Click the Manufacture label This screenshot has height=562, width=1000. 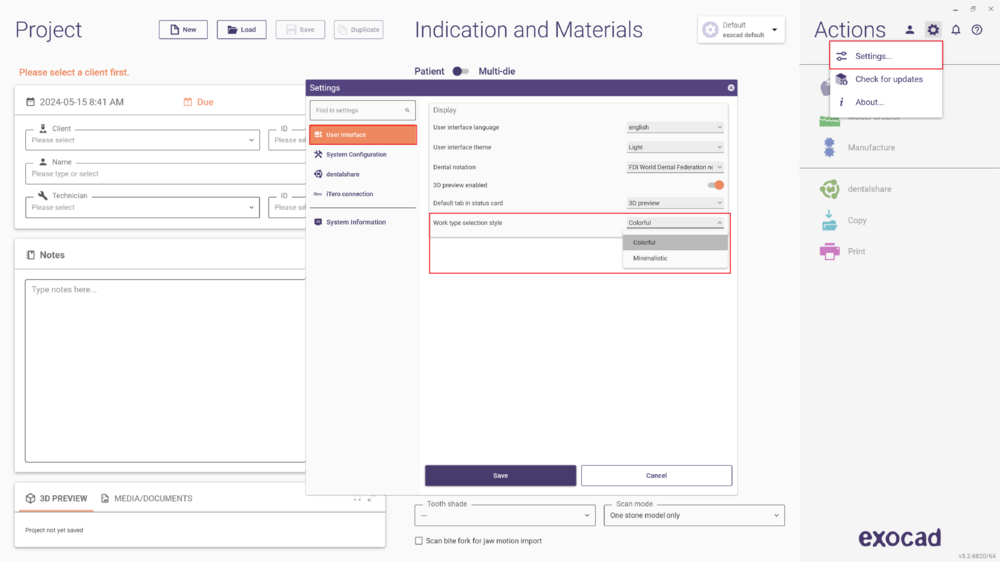(x=871, y=147)
